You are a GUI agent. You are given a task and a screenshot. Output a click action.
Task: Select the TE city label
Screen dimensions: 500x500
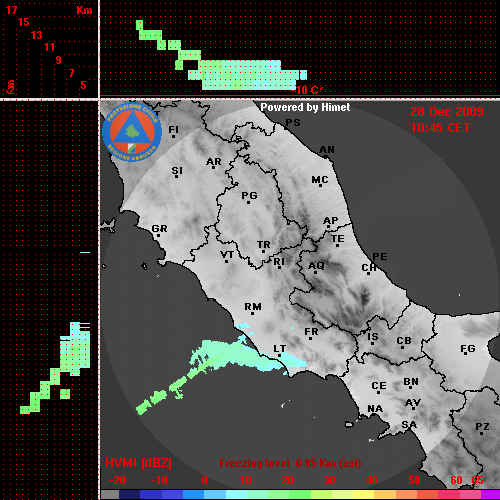(x=338, y=239)
